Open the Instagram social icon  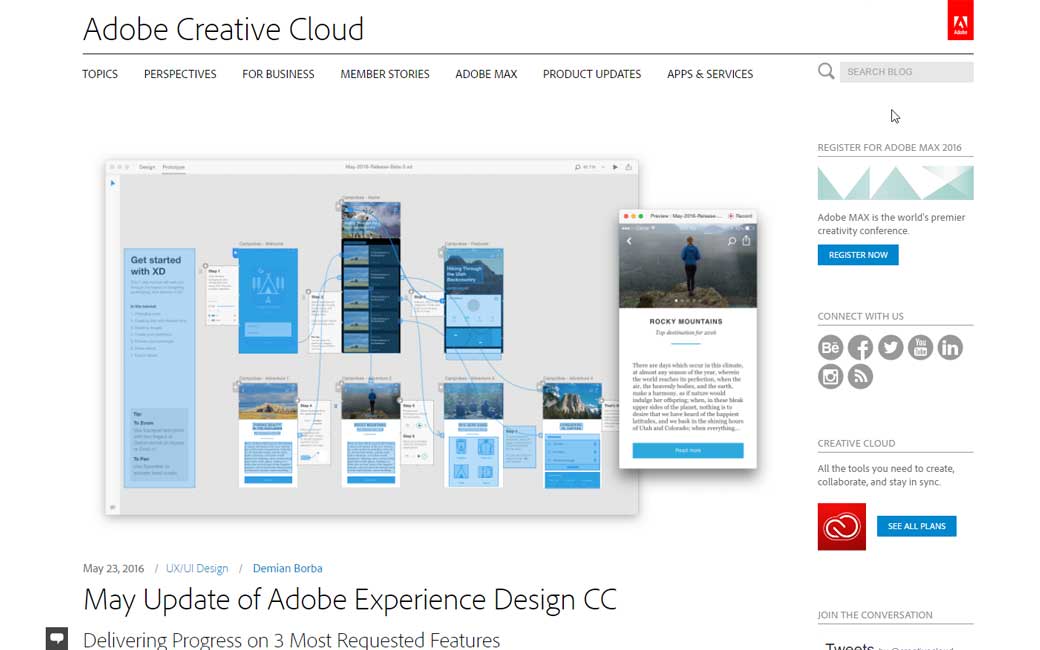point(831,376)
